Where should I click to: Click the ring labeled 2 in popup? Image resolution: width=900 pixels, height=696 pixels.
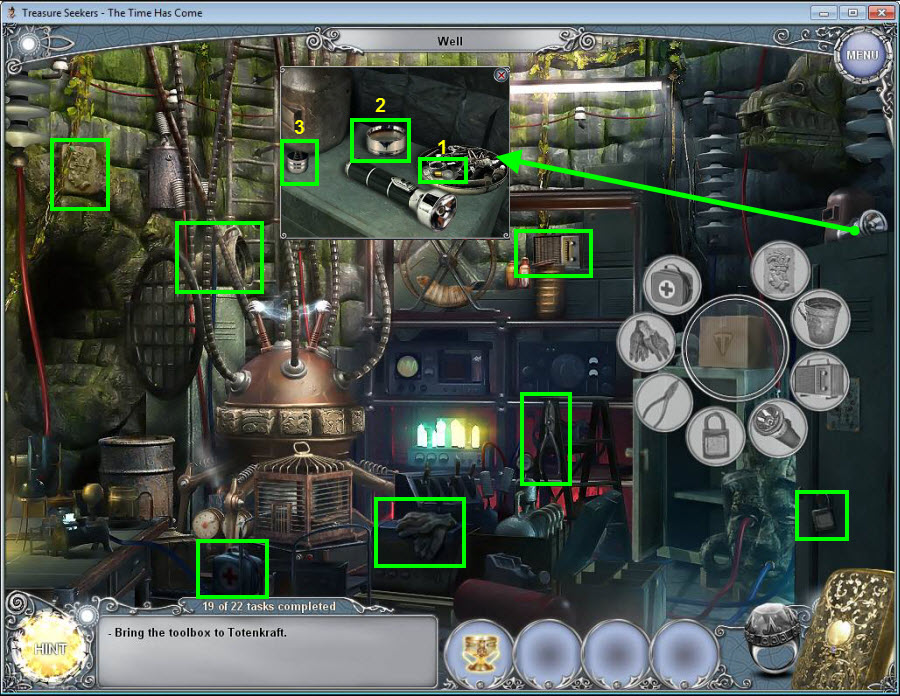coord(380,140)
